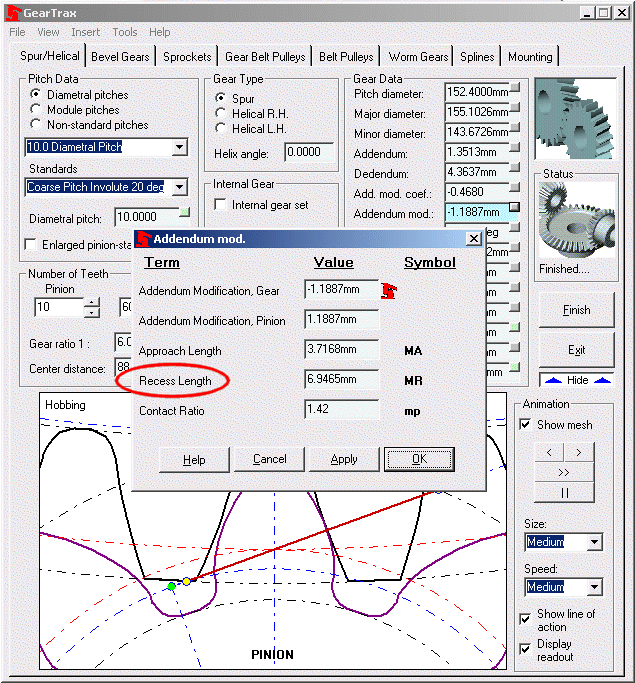Play animation with the >> button
This screenshot has height=683, width=635.
[x=564, y=472]
